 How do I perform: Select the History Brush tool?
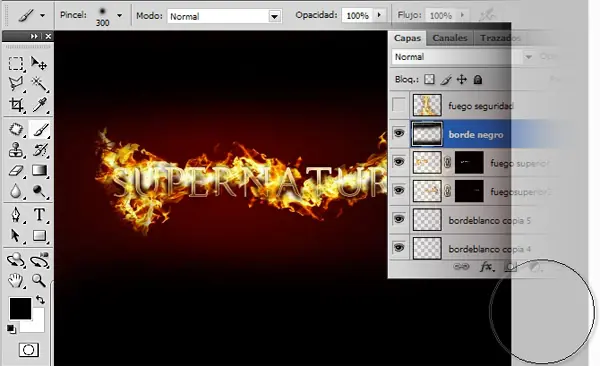click(39, 150)
